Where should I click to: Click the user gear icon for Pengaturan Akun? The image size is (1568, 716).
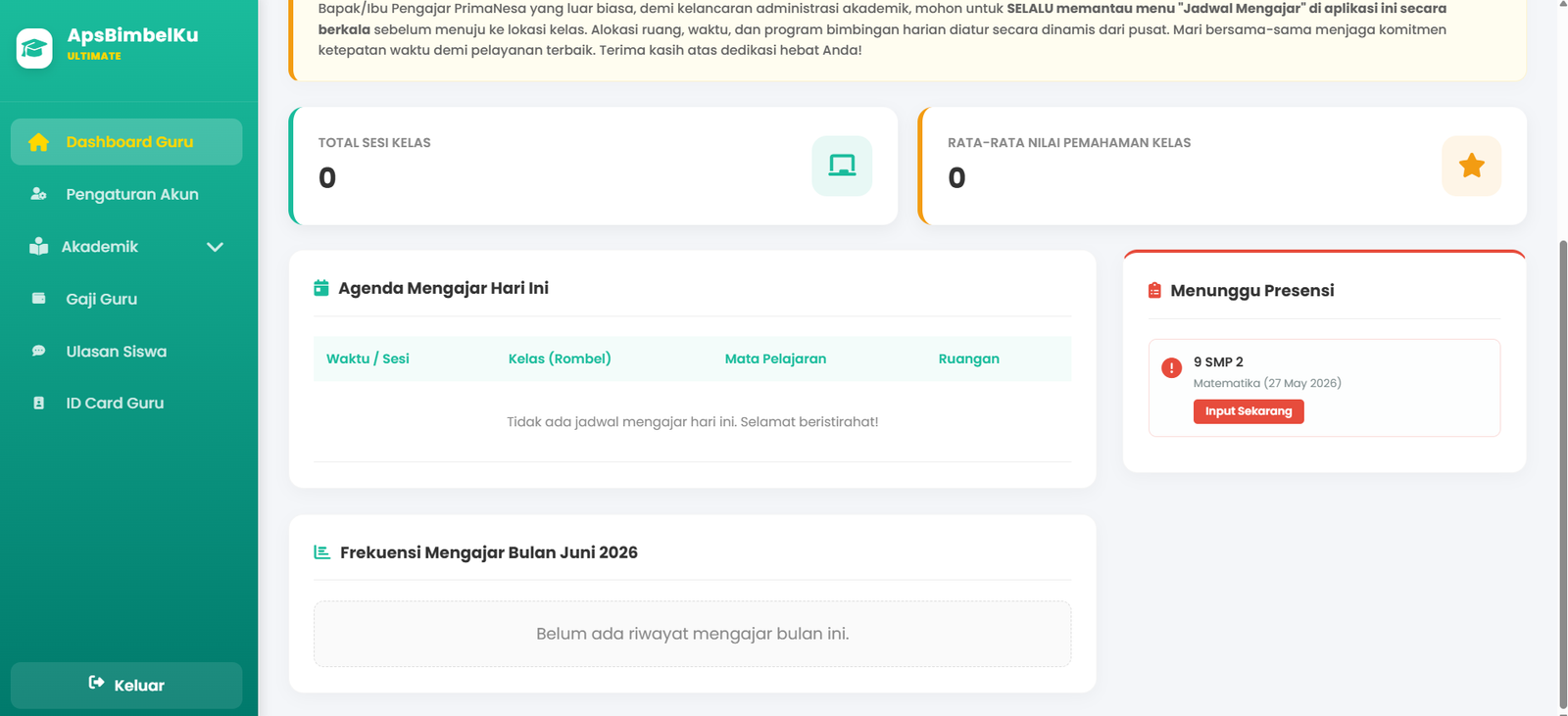coord(38,194)
